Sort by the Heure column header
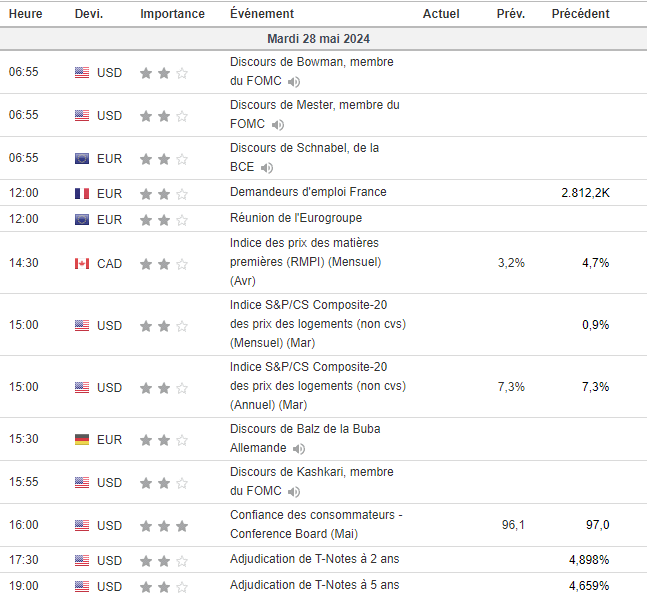The image size is (647, 596). click(x=25, y=14)
